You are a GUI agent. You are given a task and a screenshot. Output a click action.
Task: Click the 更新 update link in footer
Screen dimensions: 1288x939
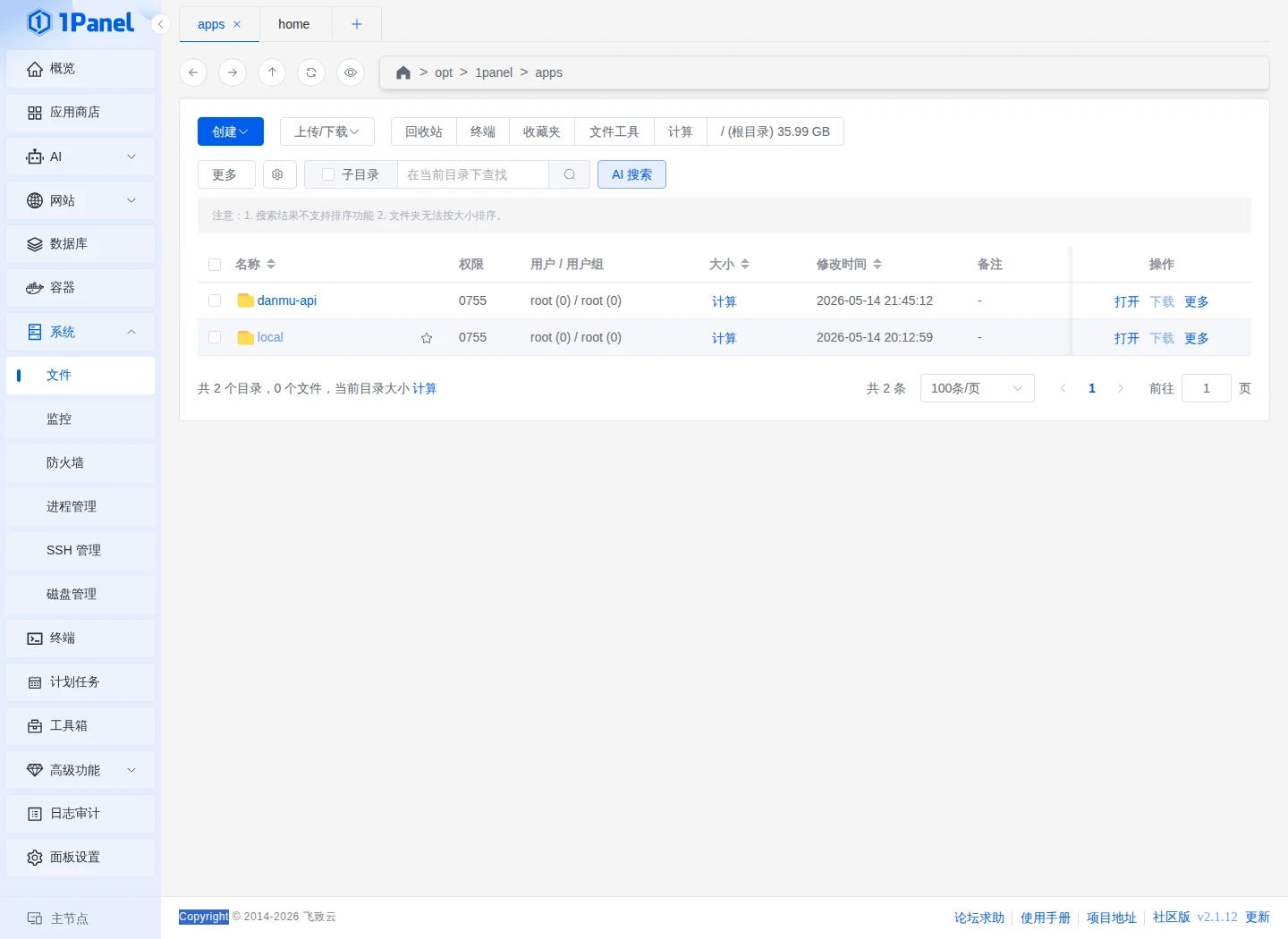(x=1258, y=918)
